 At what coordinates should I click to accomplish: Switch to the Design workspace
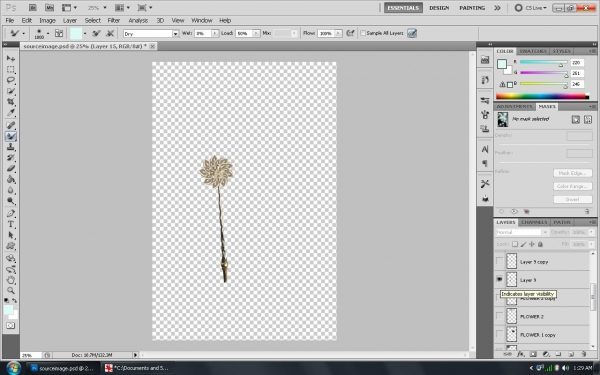[x=439, y=8]
